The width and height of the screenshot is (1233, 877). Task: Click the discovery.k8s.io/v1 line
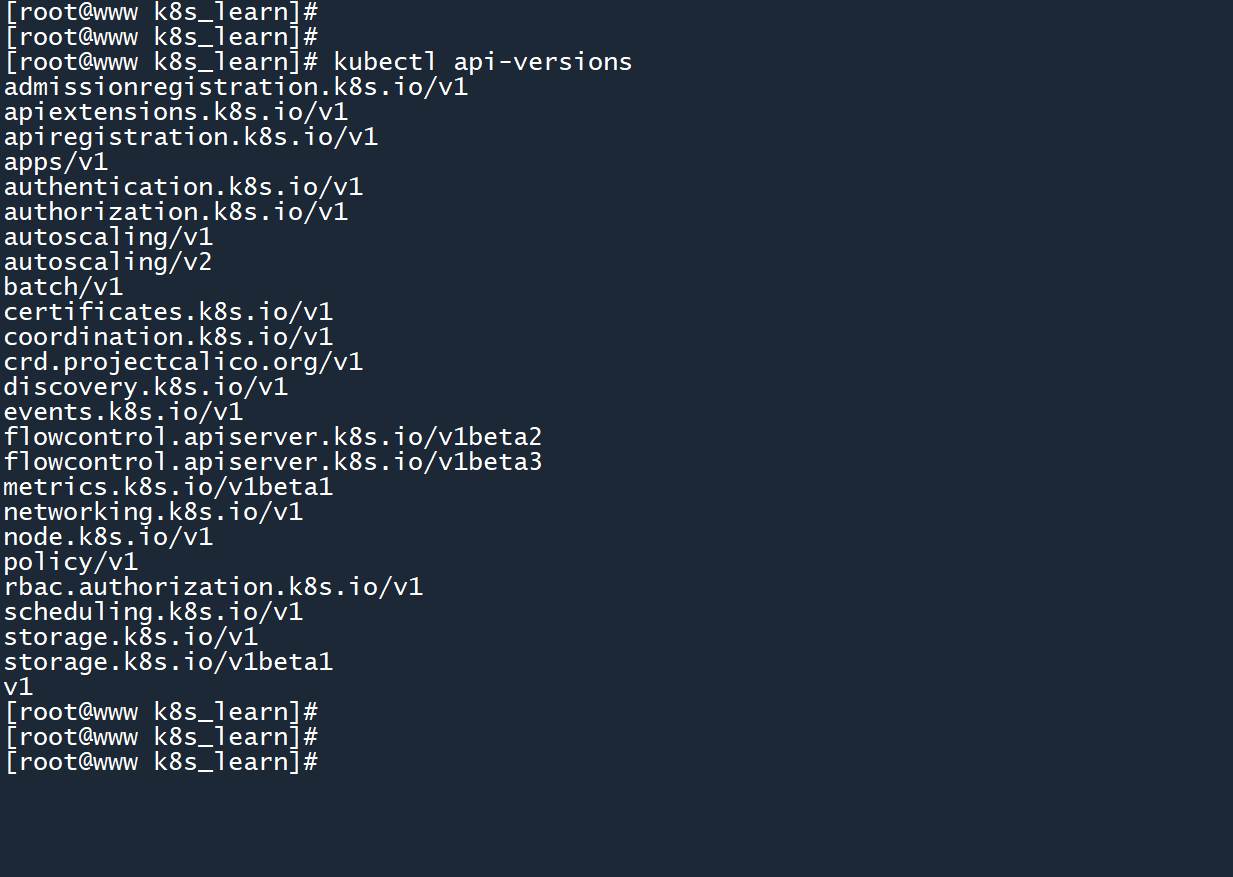coord(146,387)
